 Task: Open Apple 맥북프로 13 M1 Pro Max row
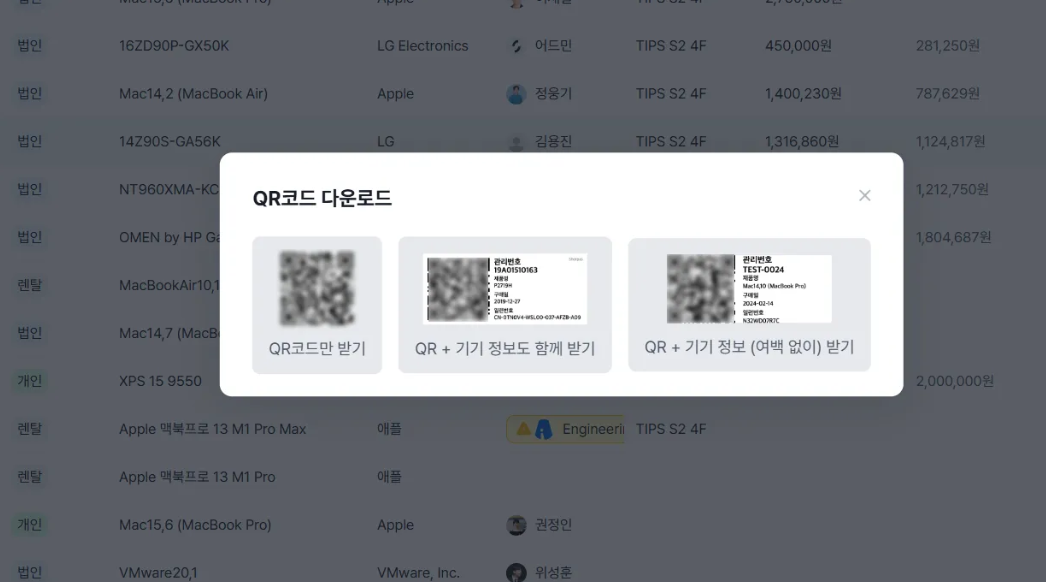523,429
